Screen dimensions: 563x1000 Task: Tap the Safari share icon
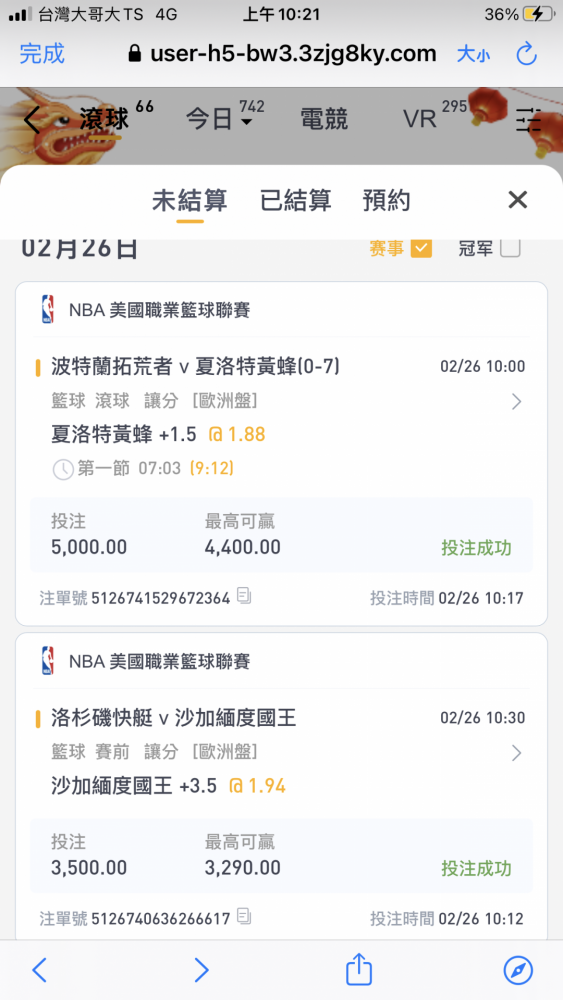point(358,969)
